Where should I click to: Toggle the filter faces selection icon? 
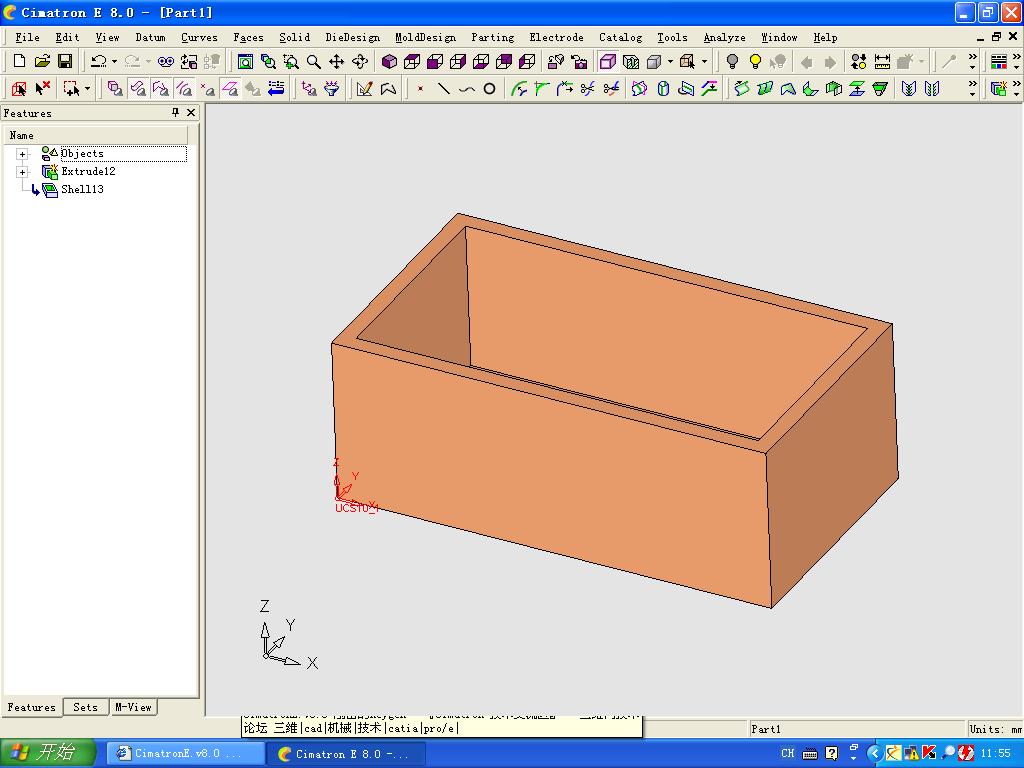point(138,88)
